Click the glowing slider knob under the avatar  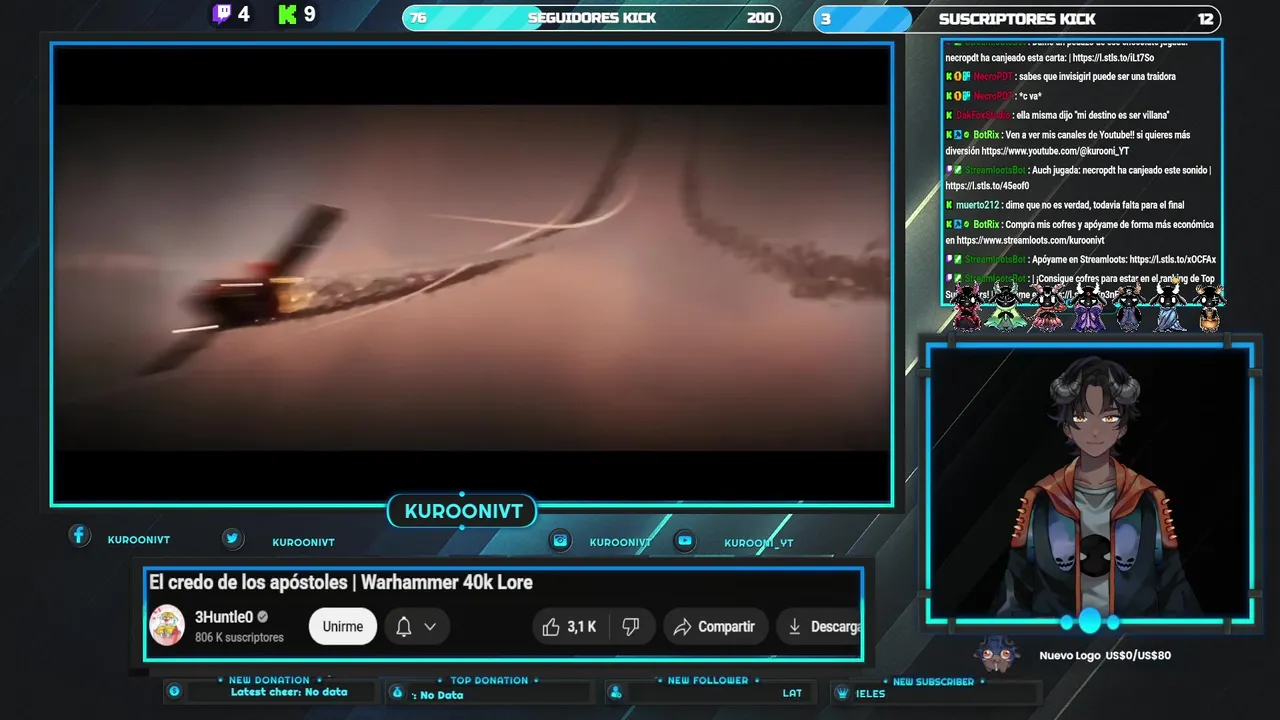1089,622
